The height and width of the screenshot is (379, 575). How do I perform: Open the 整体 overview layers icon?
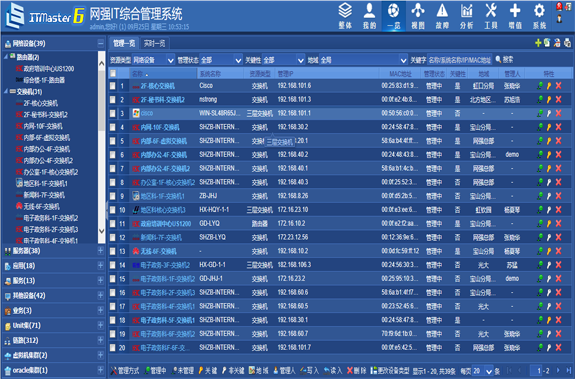[345, 16]
